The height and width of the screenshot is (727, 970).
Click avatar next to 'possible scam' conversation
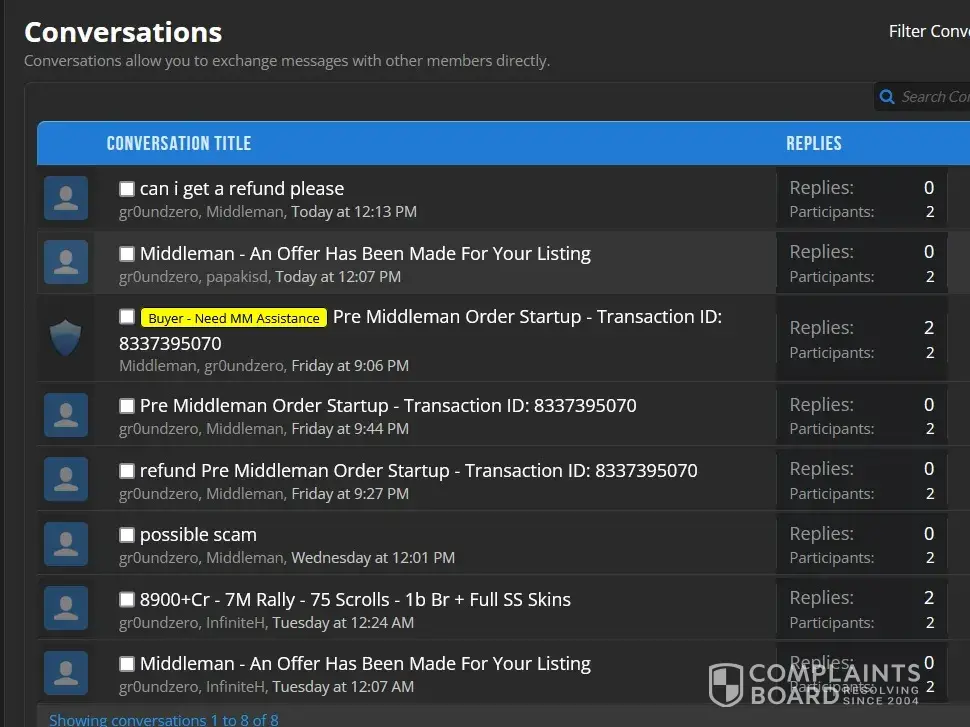tap(66, 544)
